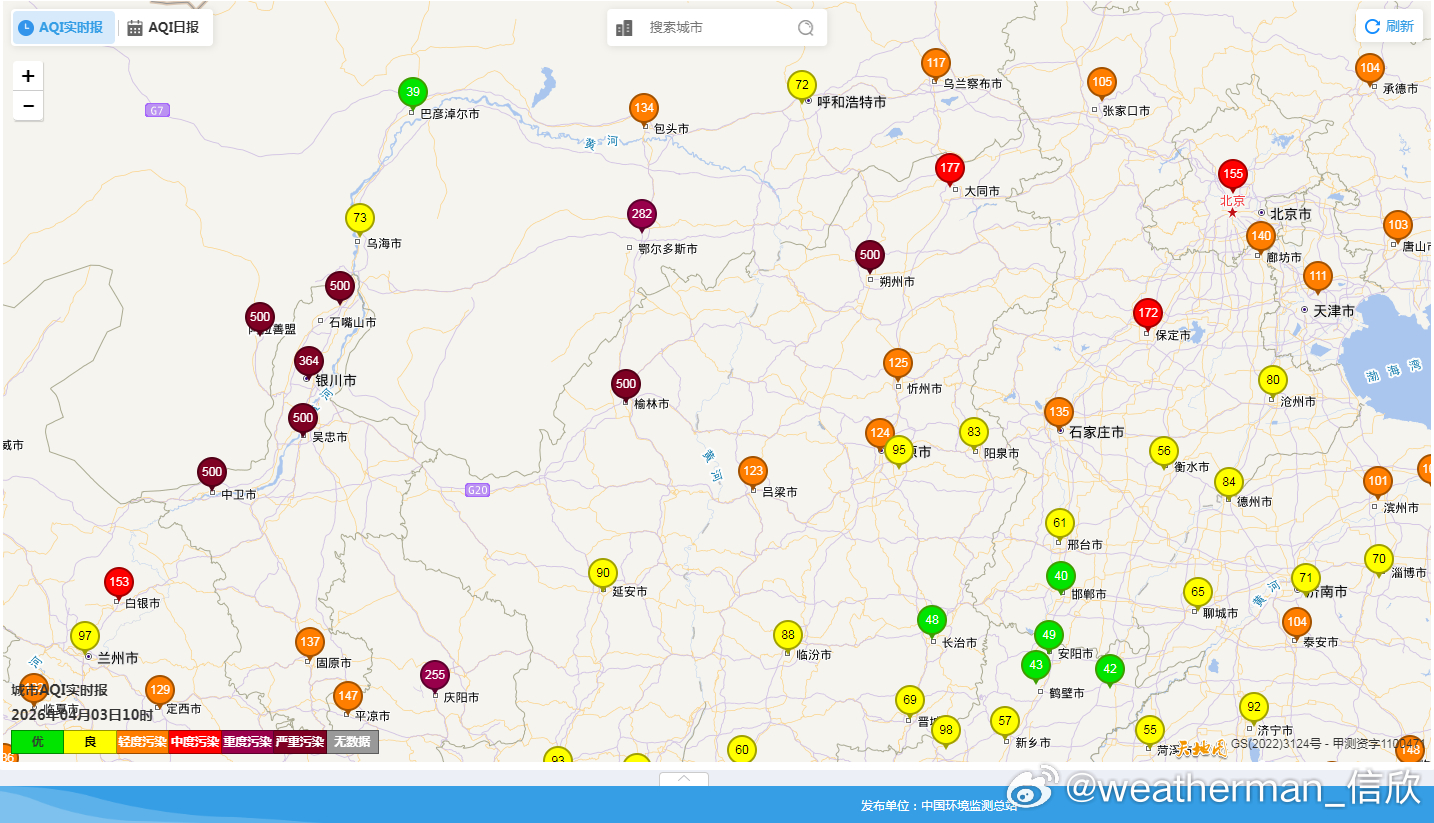This screenshot has width=1434, height=823.
Task: Zoom in the map with plus button
Action: coord(28,76)
